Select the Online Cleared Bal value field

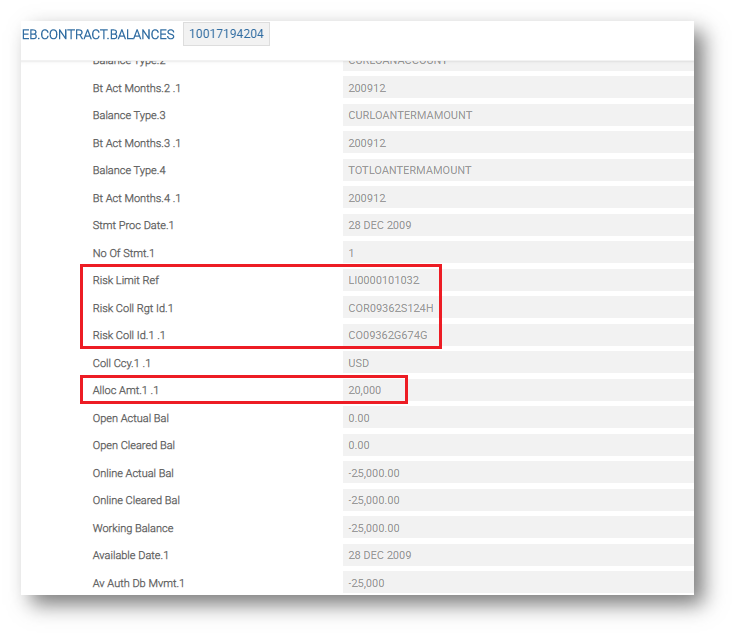click(x=517, y=500)
